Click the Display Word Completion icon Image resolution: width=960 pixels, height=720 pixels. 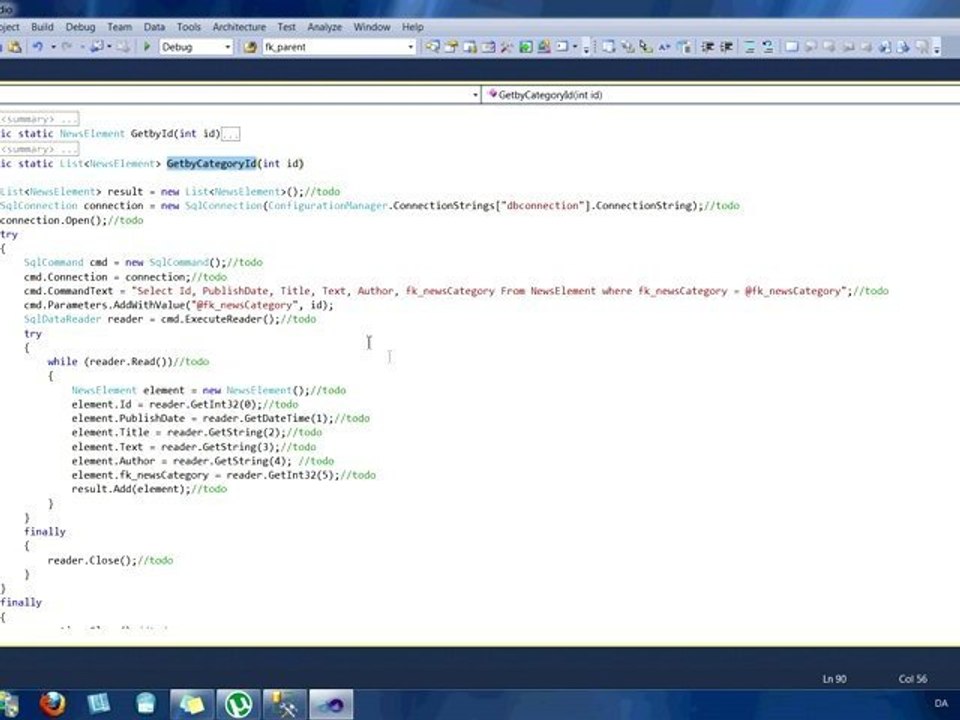(x=664, y=47)
